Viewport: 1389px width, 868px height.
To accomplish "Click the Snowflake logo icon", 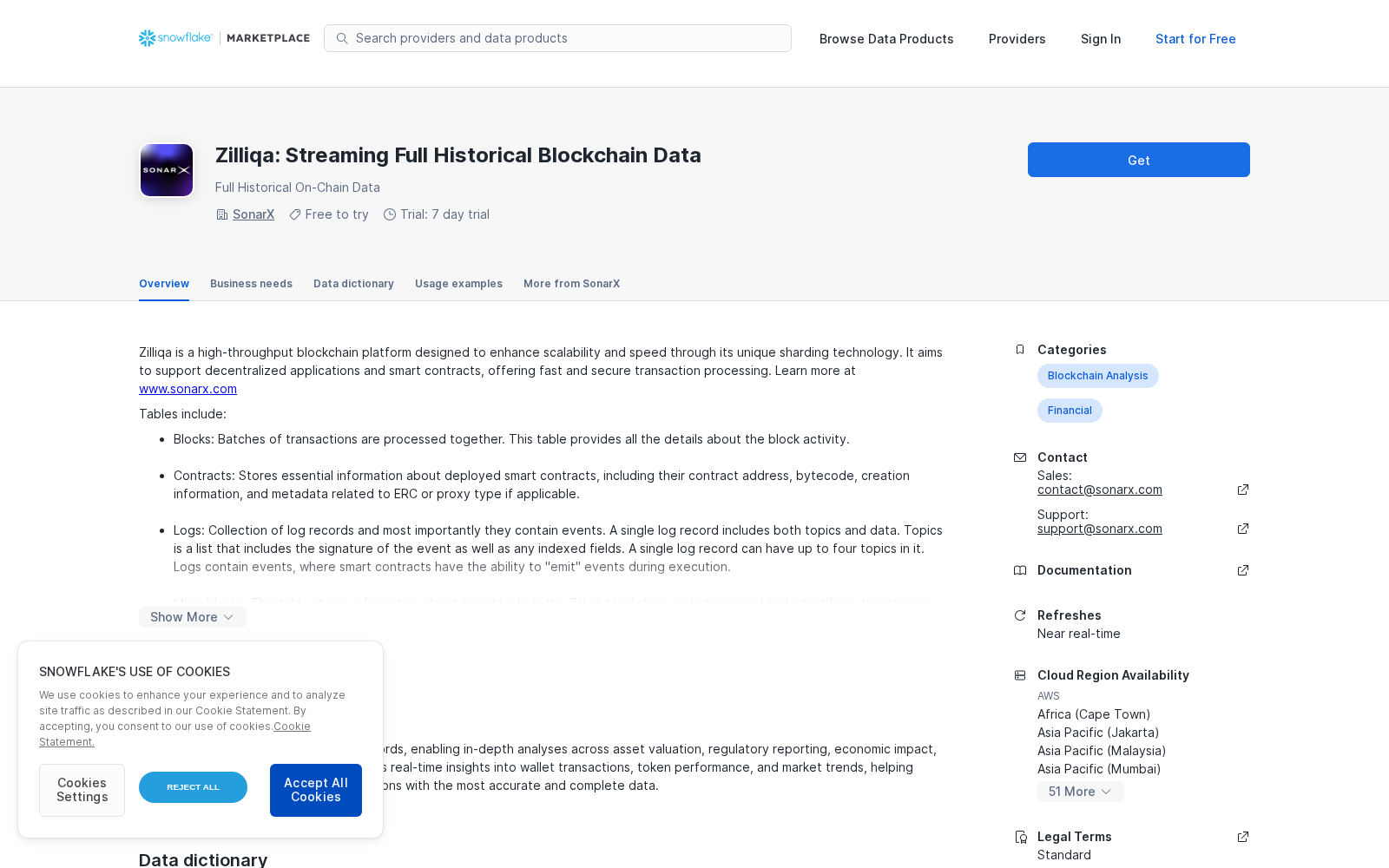I will coord(148,38).
